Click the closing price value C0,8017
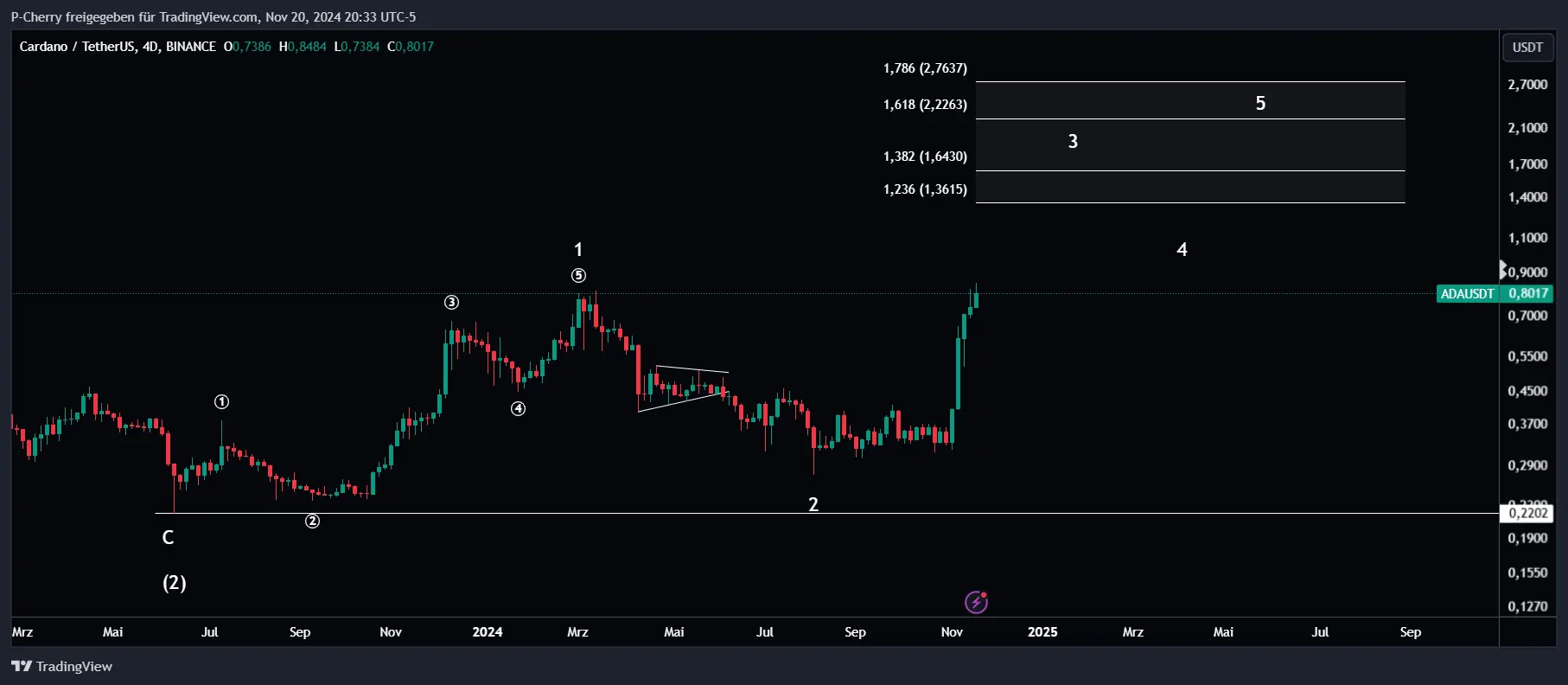 [411, 47]
